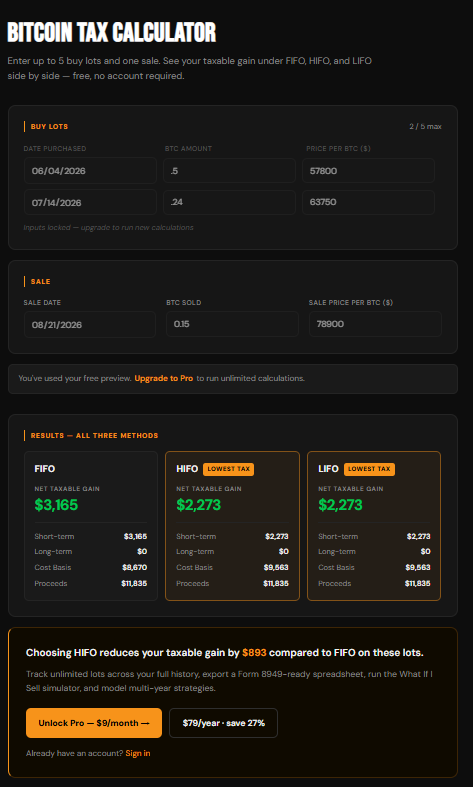Viewport: 473px width, 787px height.
Task: Choose the $79/year save 27% option
Action: coord(223,723)
